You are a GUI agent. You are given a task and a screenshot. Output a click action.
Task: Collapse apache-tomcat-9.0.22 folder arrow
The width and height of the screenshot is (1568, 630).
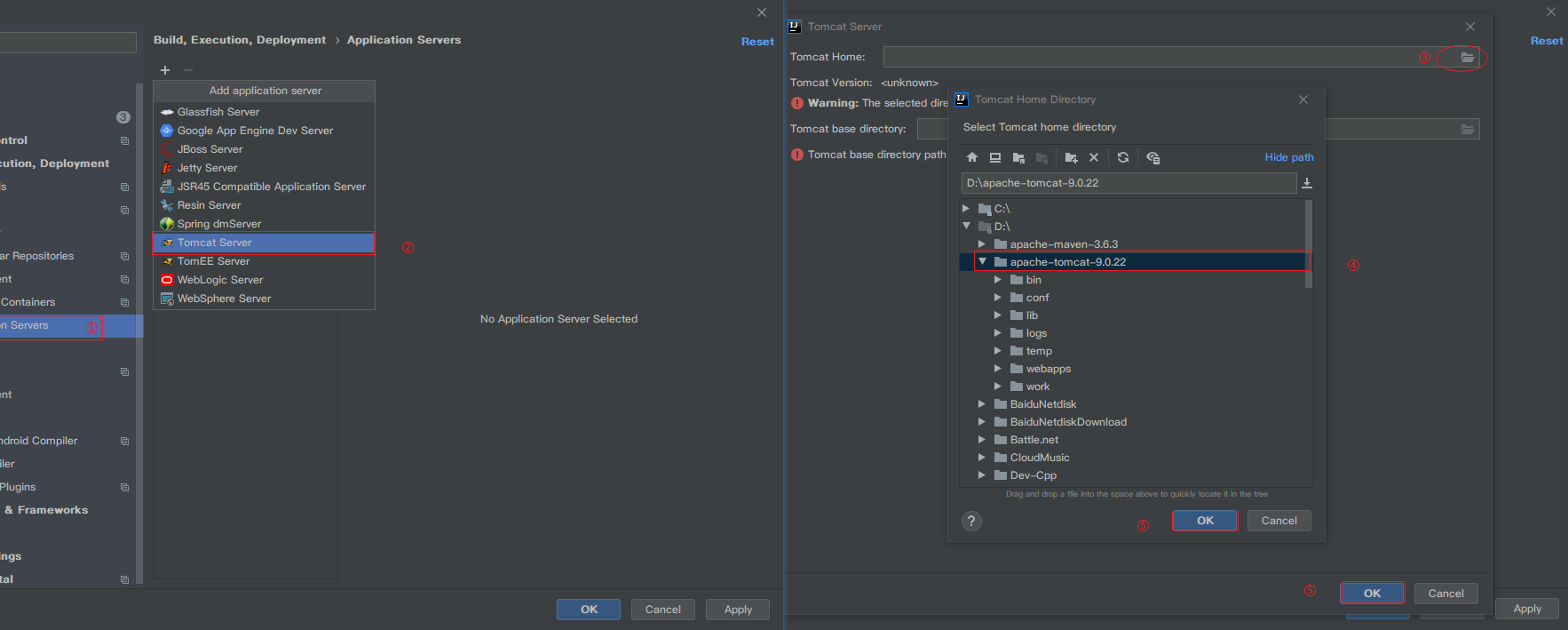tap(982, 262)
